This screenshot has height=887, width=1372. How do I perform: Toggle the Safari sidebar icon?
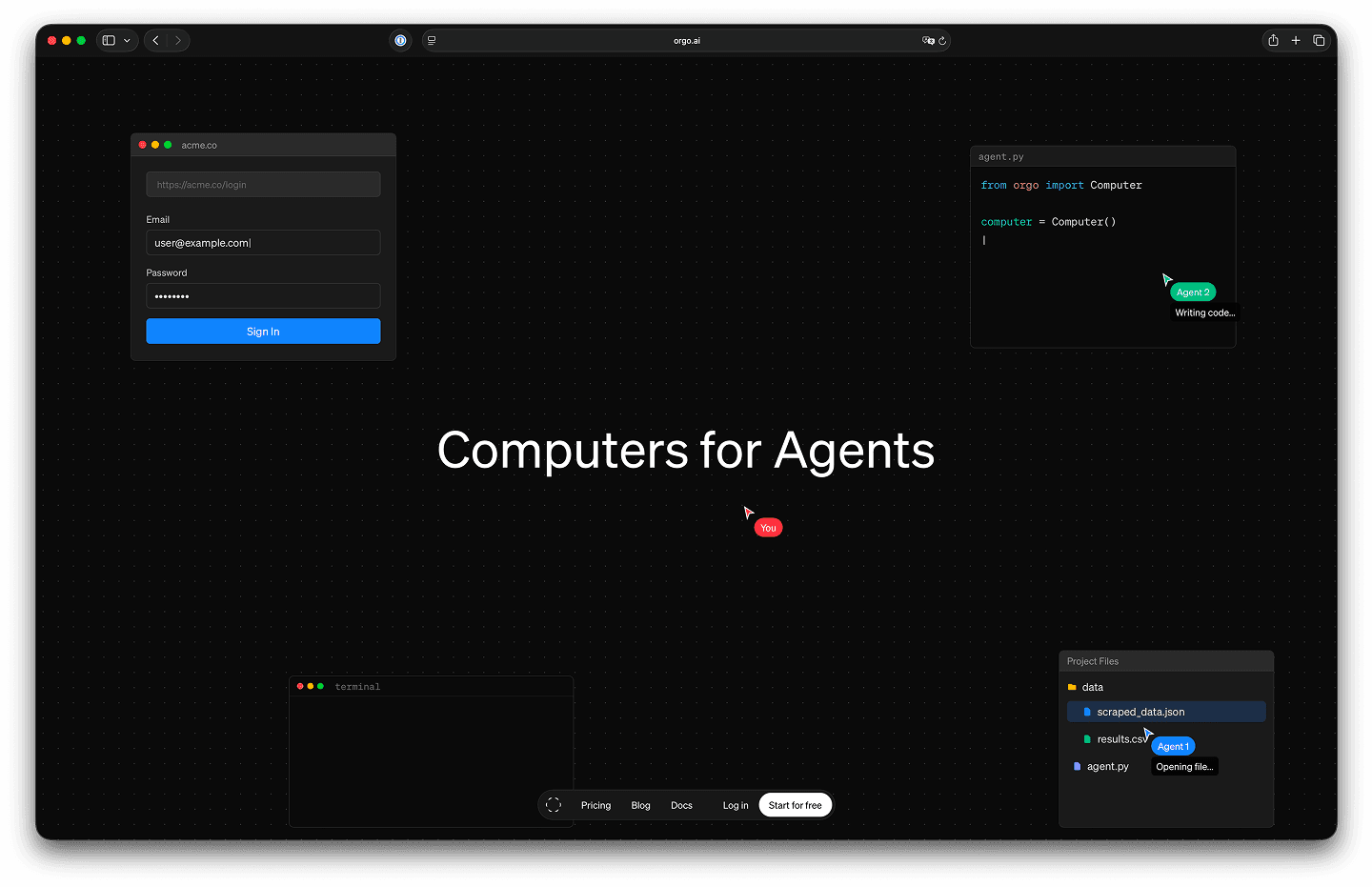[x=109, y=40]
